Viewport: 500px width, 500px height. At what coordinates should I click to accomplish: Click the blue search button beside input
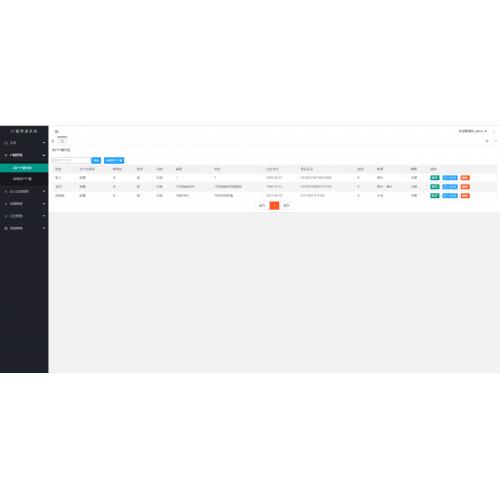(96, 160)
